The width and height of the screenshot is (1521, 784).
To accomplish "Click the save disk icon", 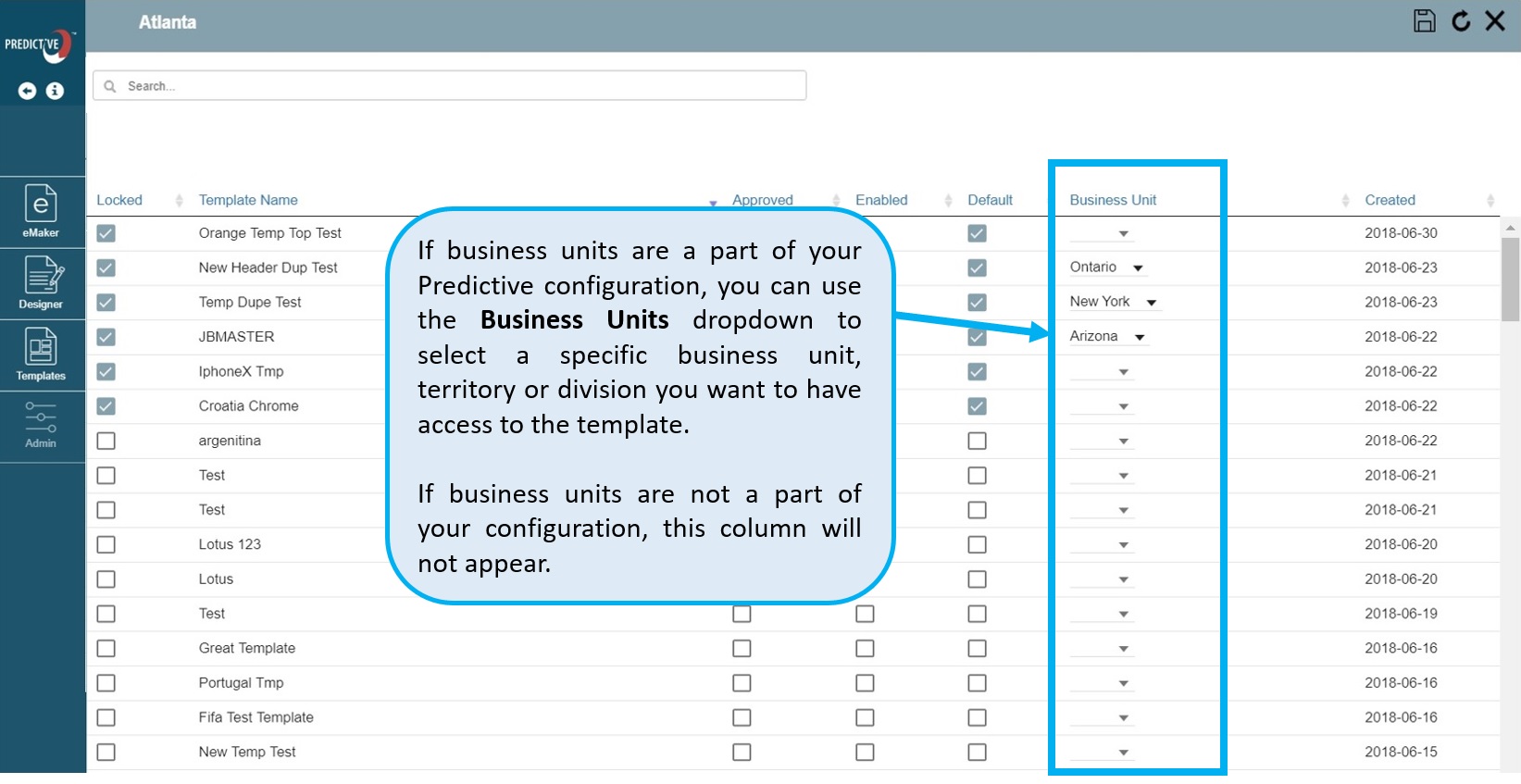I will [1424, 21].
